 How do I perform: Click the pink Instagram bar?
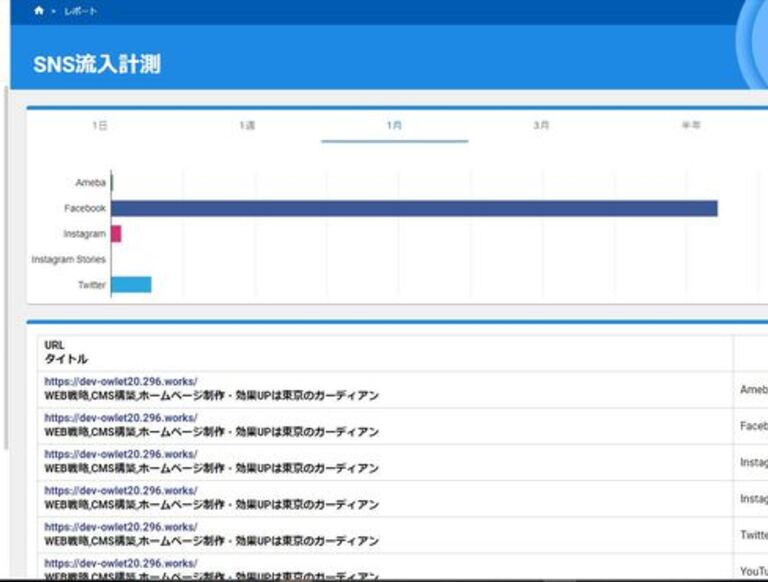click(x=116, y=234)
